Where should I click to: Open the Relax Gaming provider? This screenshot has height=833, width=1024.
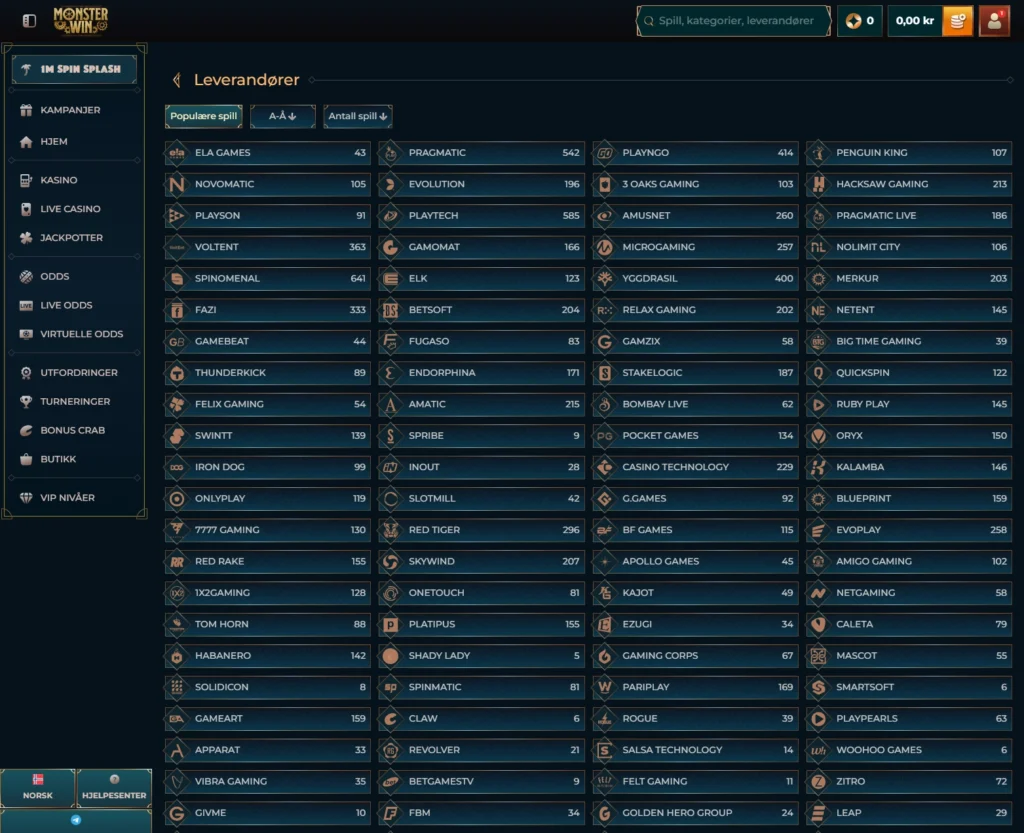pyautogui.click(x=696, y=310)
